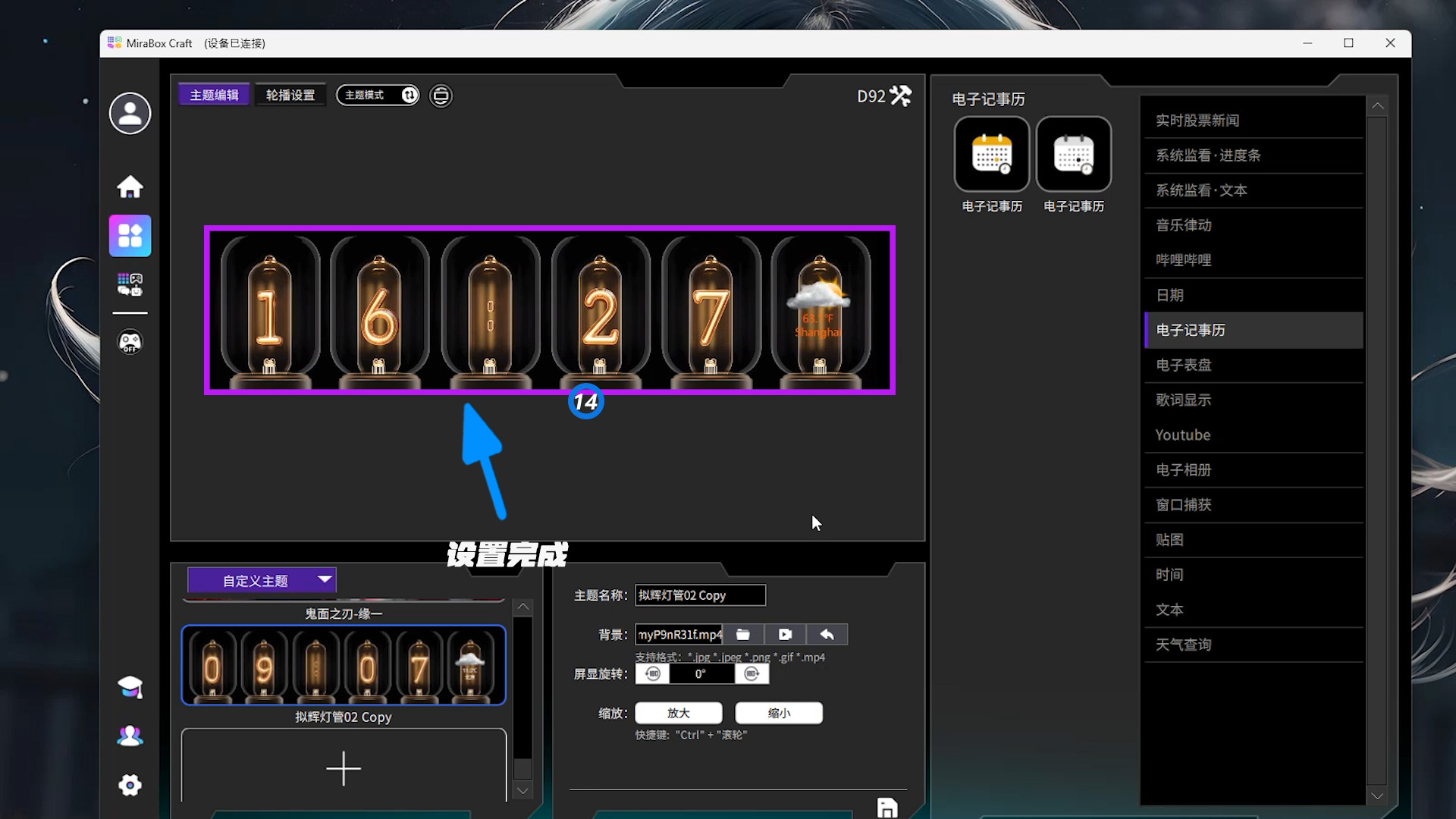Open the home page sidebar icon
The width and height of the screenshot is (1456, 819).
click(130, 187)
